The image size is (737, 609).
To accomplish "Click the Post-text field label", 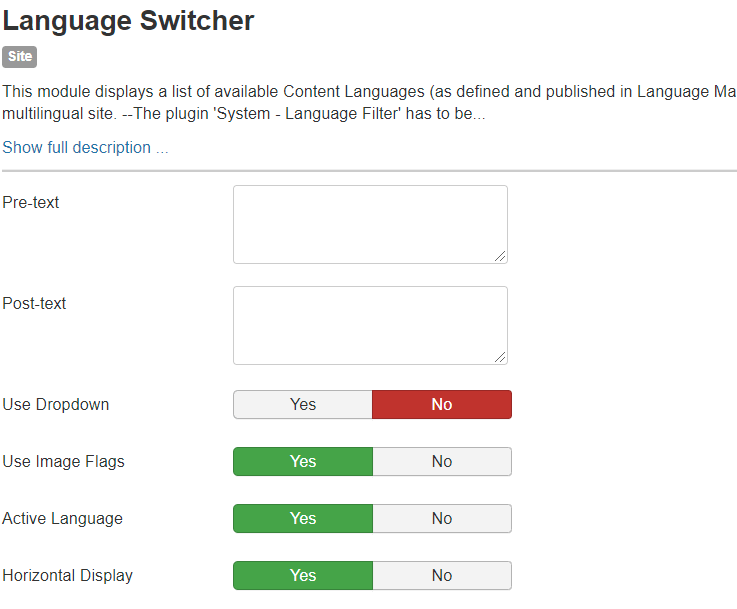I will 34,304.
